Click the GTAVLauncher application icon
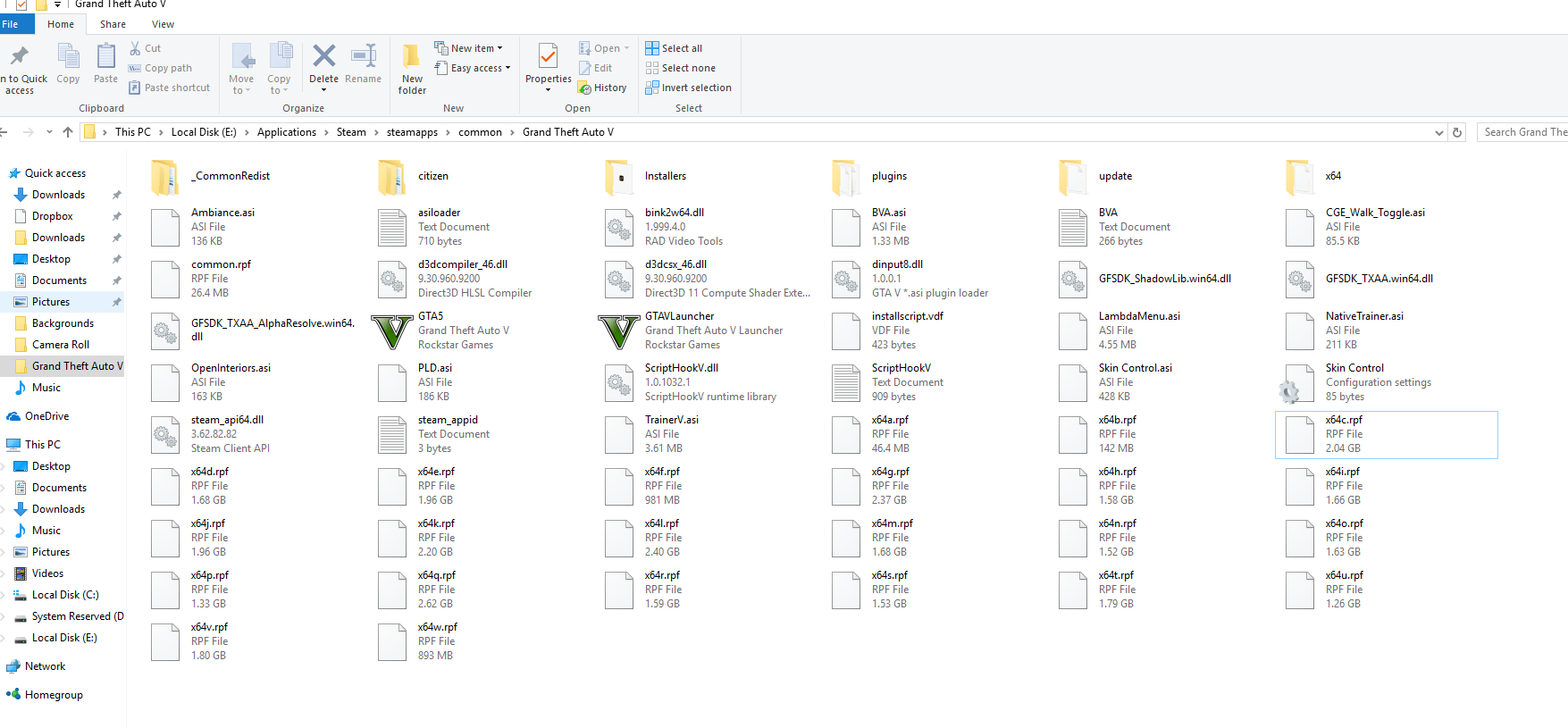Screen dimensions: 1568x728 click(618, 331)
